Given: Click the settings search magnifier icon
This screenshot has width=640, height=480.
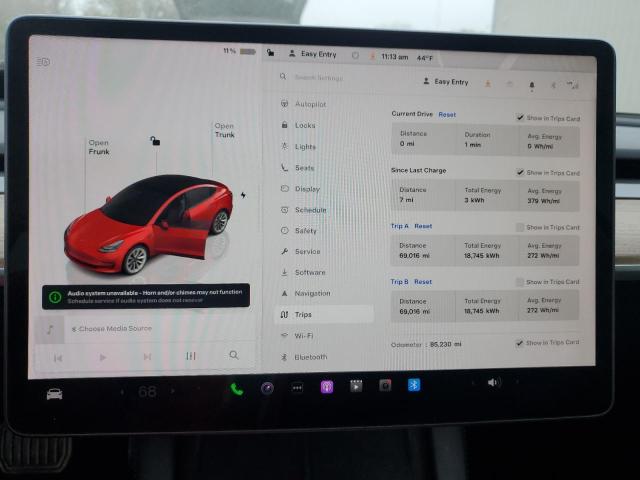Looking at the screenshot, I should click(x=283, y=76).
